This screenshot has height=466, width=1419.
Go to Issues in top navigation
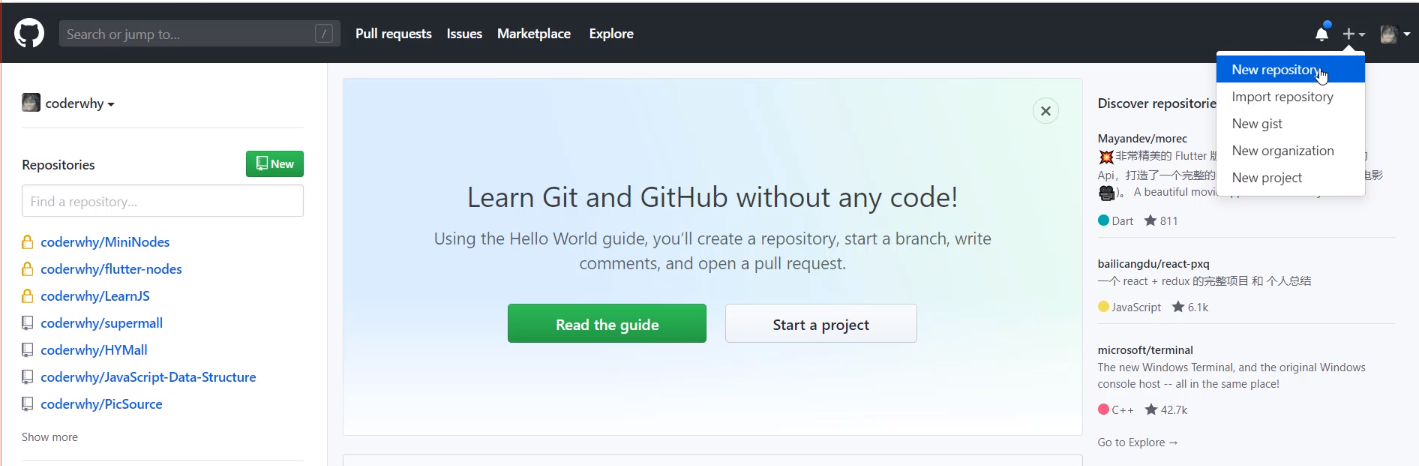click(464, 34)
